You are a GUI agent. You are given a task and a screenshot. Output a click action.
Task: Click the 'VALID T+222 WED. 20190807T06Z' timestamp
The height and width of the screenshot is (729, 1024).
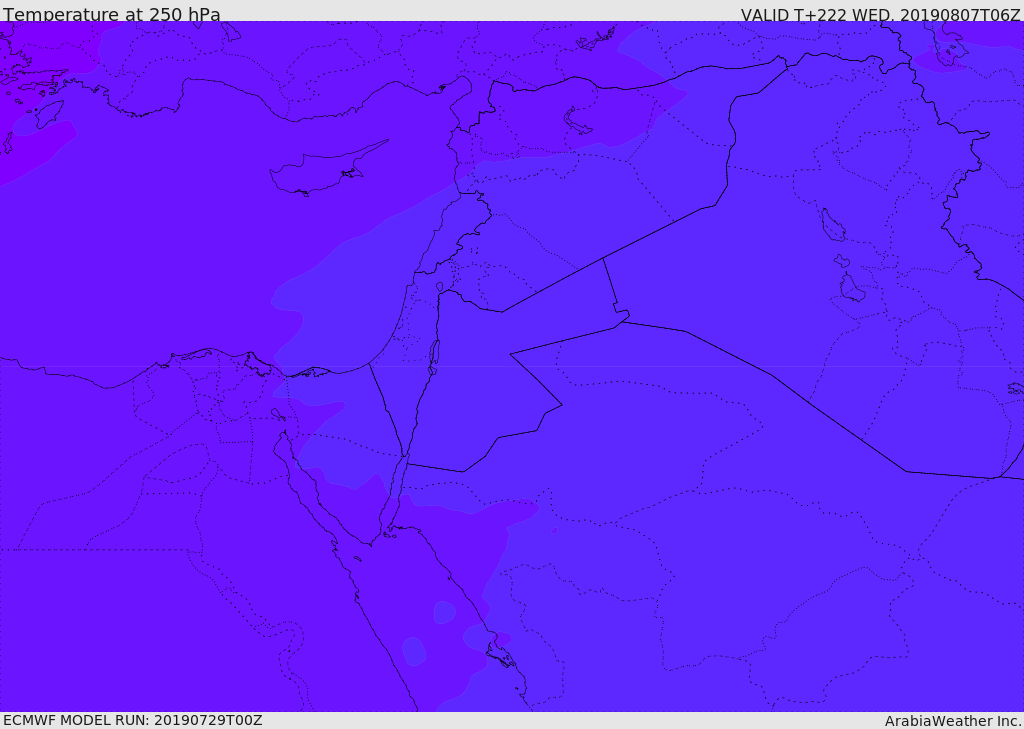[x=880, y=14]
